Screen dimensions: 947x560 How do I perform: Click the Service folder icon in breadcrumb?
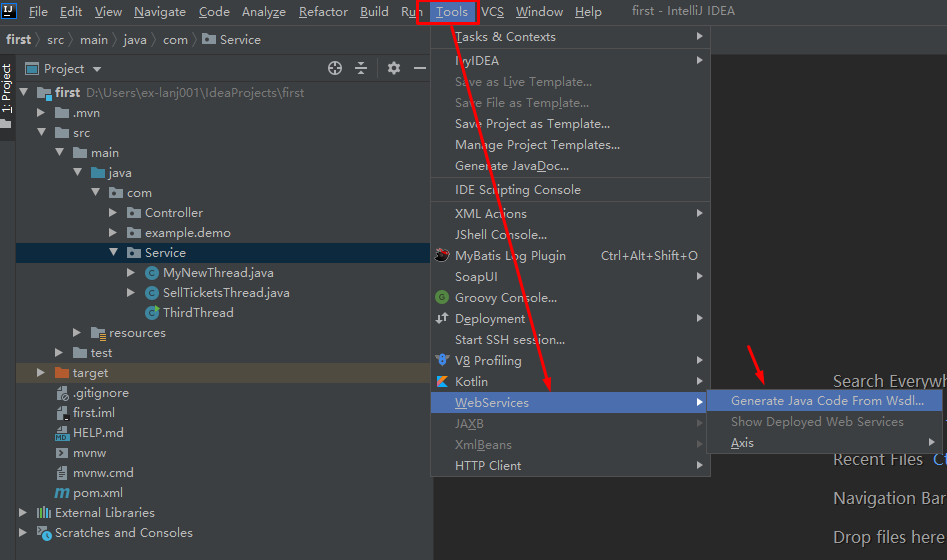point(209,39)
